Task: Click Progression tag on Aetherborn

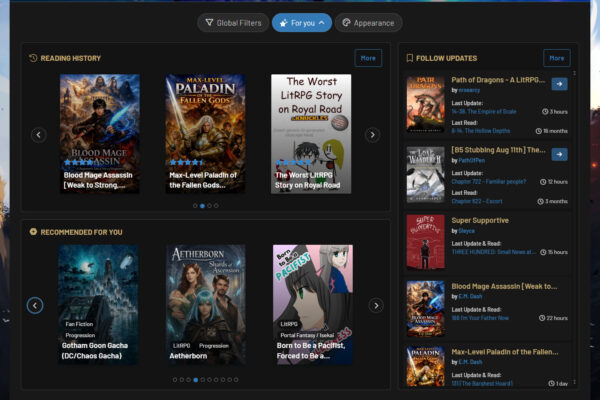Action: tap(214, 346)
